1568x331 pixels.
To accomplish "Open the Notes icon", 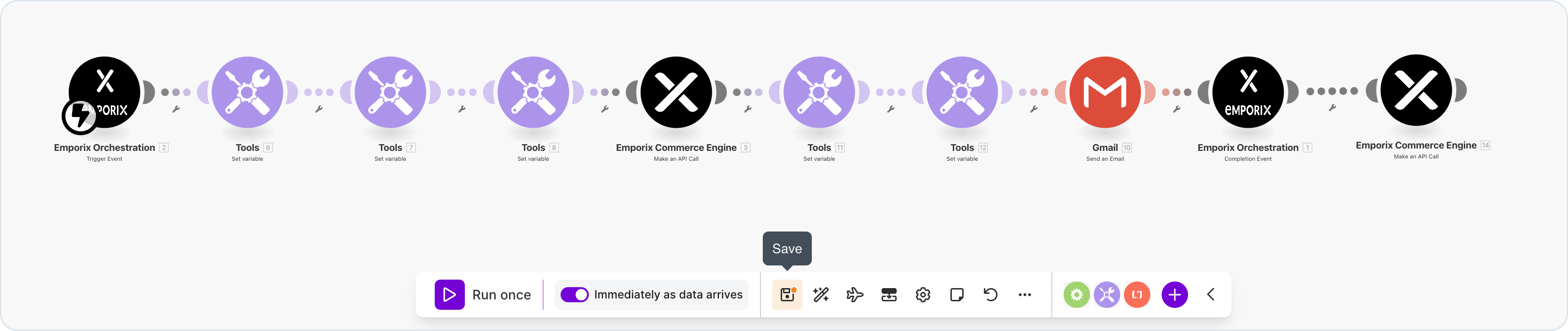I will click(956, 295).
